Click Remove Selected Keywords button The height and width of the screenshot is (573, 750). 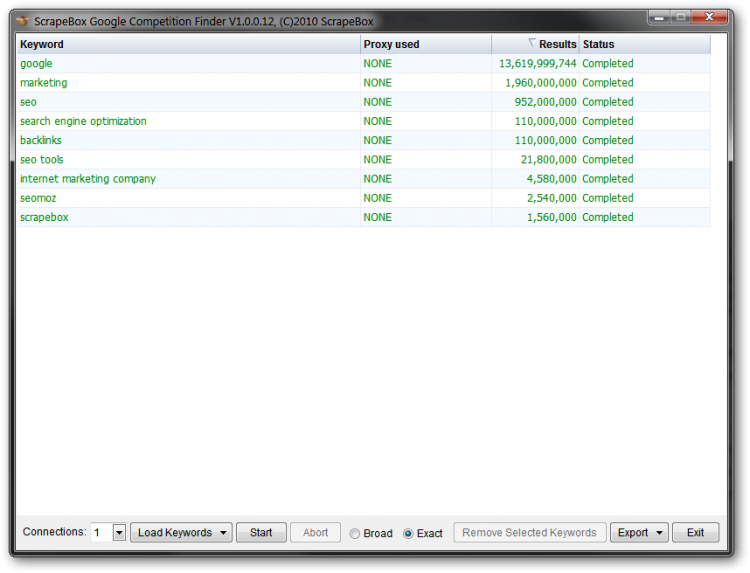(x=529, y=532)
